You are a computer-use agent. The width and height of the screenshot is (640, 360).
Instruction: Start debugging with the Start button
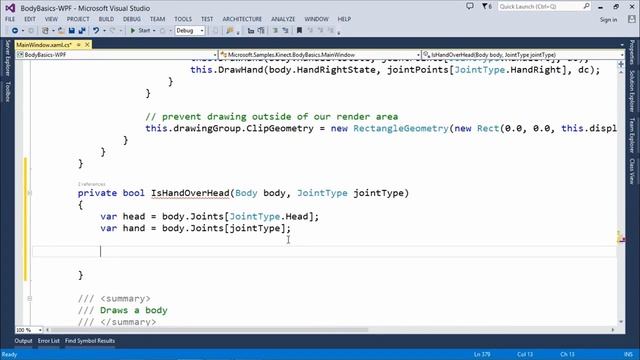pos(140,31)
